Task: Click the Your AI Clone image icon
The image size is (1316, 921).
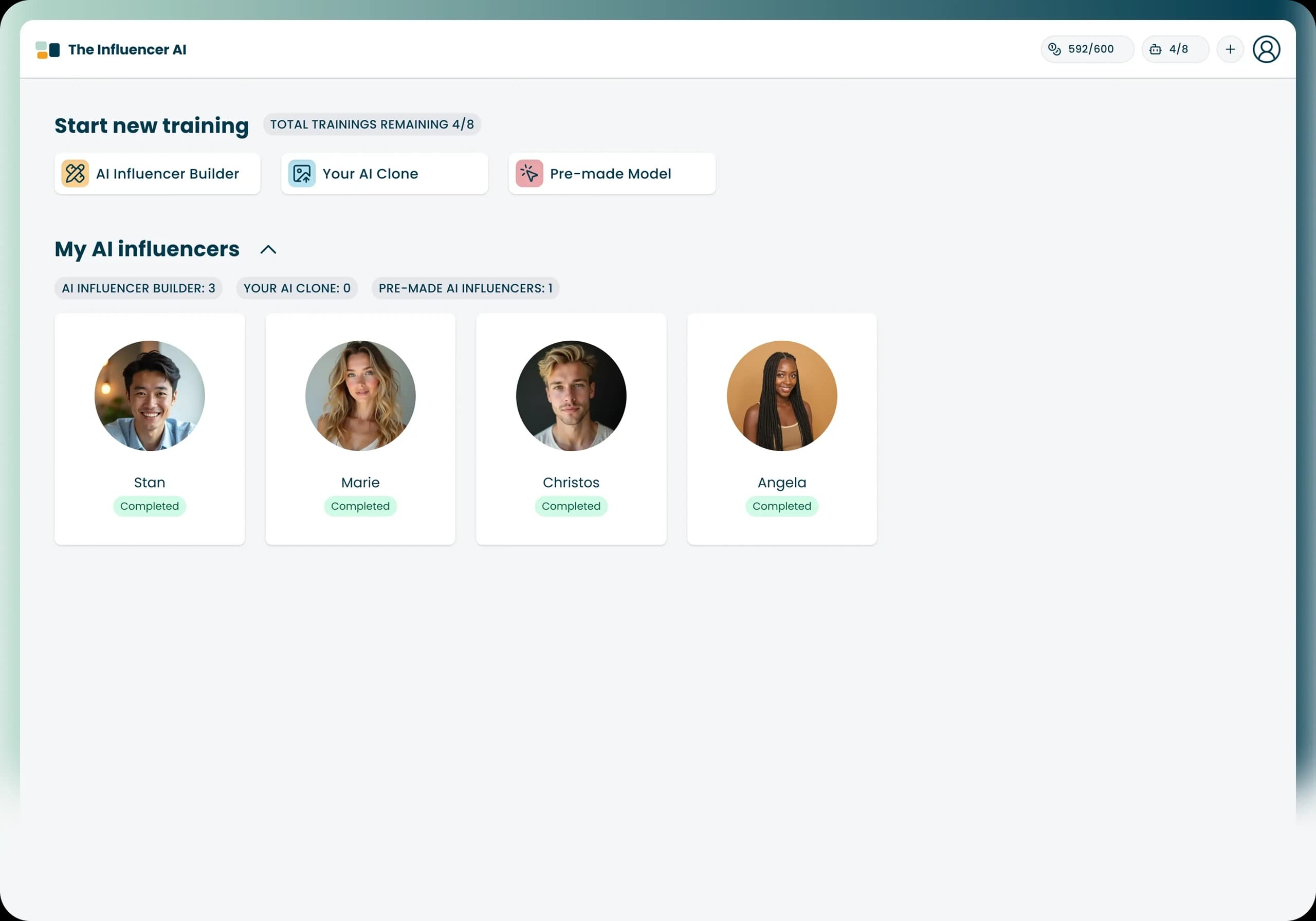Action: 302,174
